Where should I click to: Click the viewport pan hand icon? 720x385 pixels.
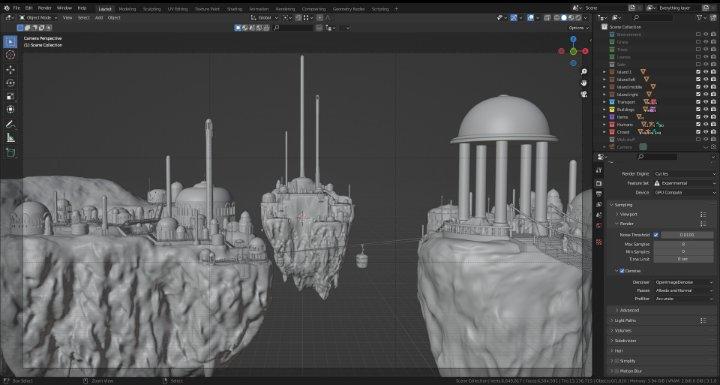(584, 83)
